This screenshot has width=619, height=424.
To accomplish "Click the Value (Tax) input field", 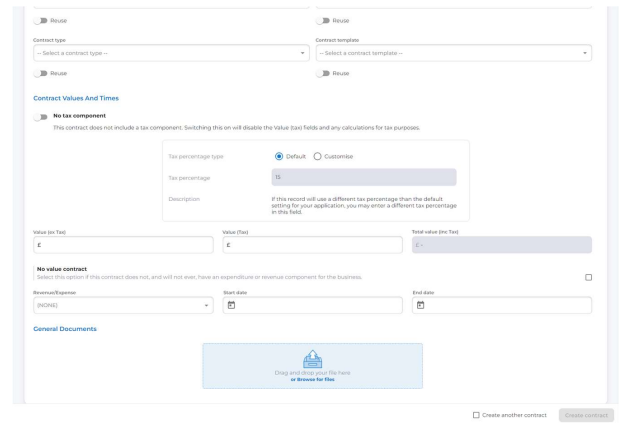I will coord(312,245).
